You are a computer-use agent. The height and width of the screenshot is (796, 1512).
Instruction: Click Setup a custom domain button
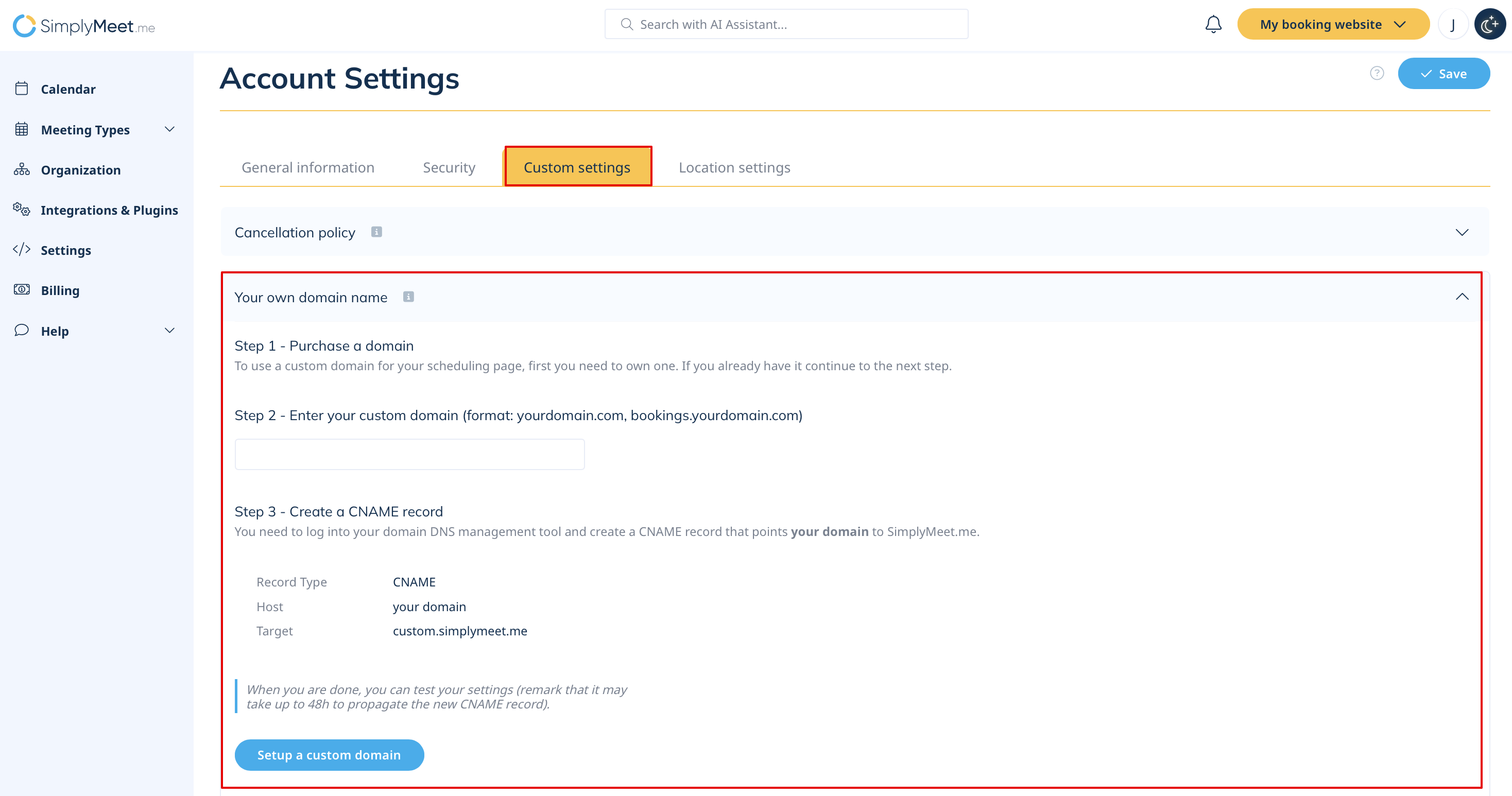click(329, 755)
